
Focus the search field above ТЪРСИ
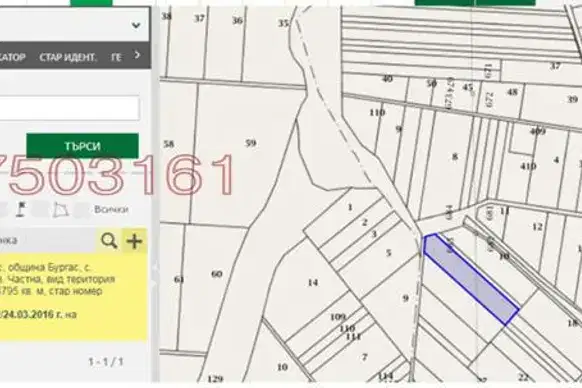click(x=69, y=108)
